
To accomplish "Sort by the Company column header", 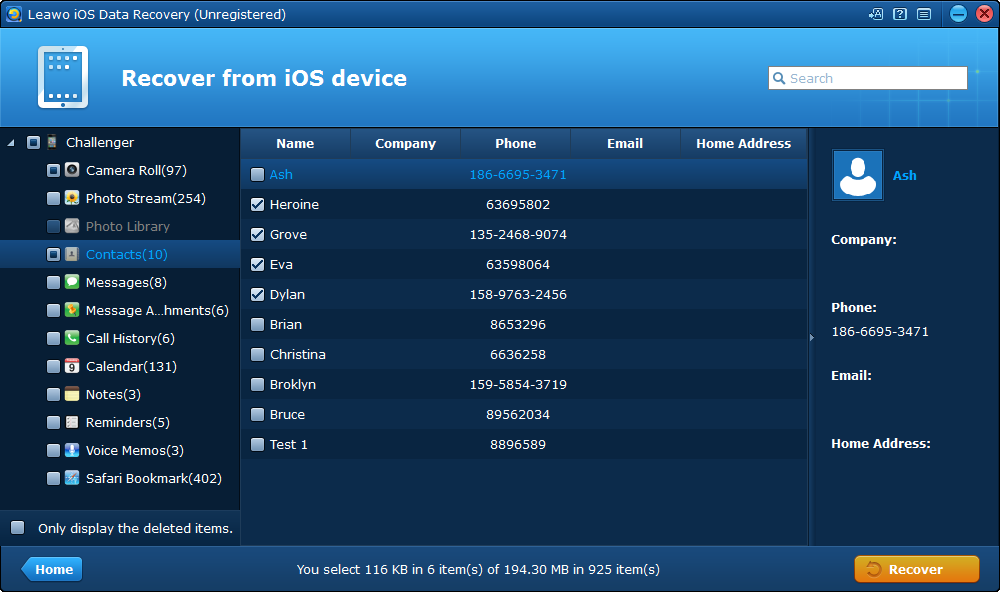I will (406, 144).
